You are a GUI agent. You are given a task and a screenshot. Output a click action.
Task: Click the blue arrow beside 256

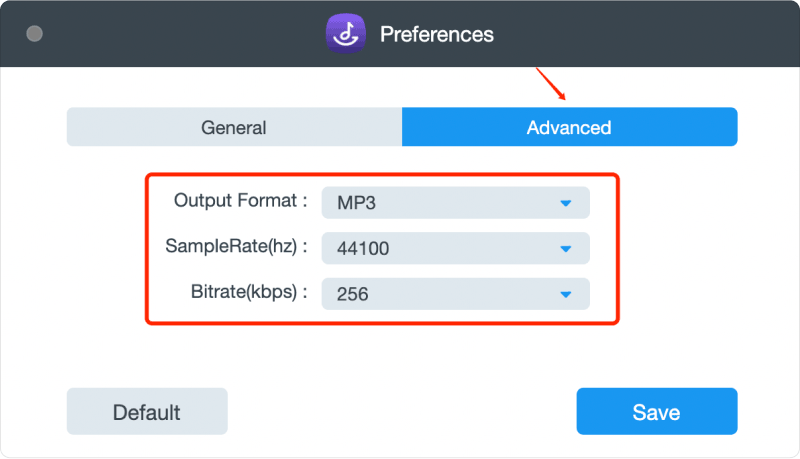click(x=565, y=294)
